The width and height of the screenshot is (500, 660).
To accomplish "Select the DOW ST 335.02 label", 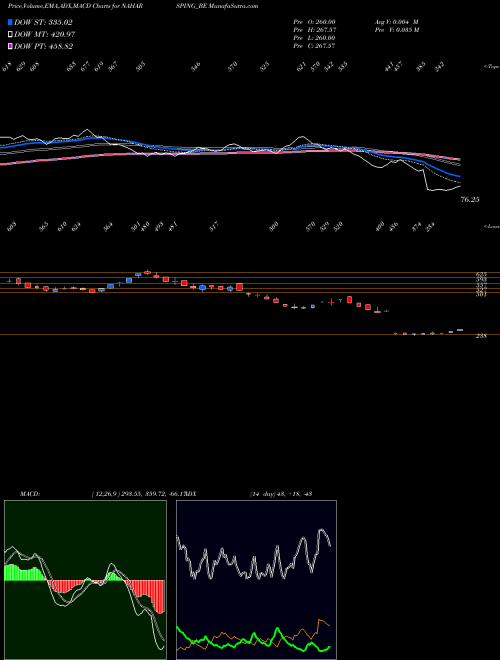I will [x=43, y=22].
